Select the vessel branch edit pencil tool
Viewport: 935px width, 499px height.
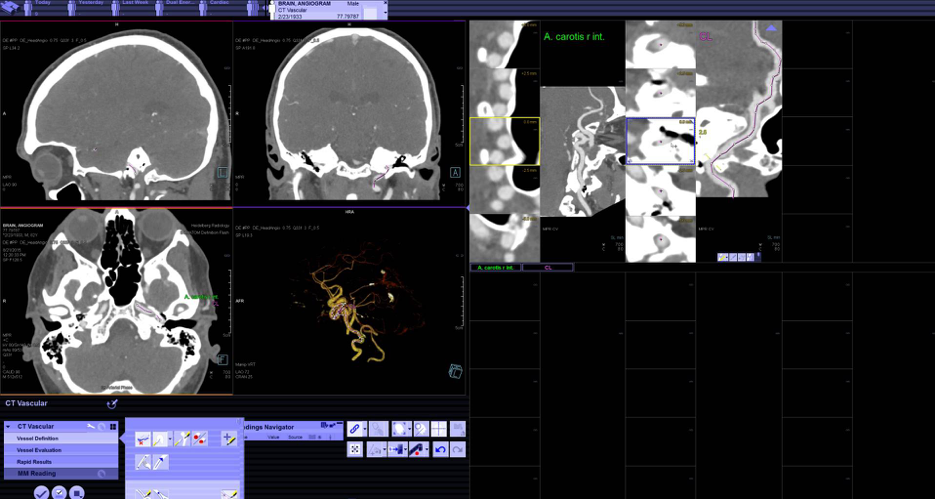(x=182, y=439)
